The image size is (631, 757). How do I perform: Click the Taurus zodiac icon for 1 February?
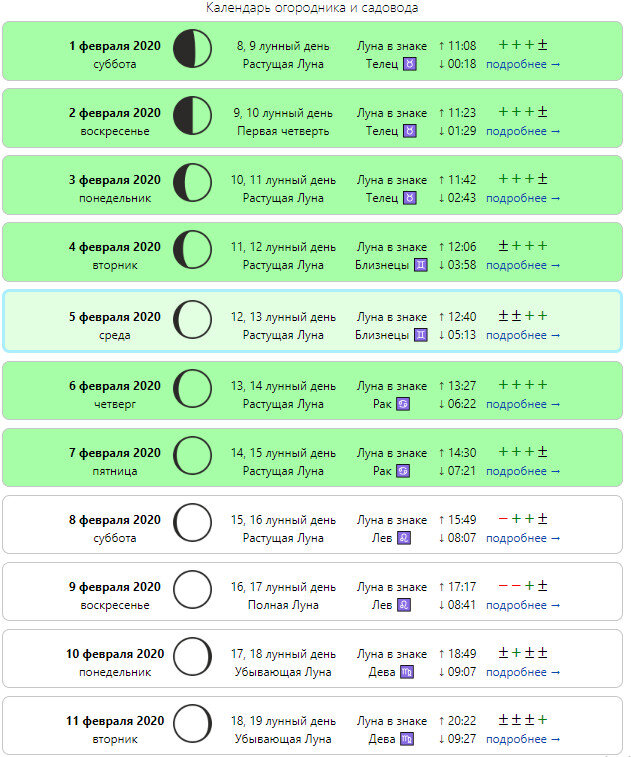410,64
